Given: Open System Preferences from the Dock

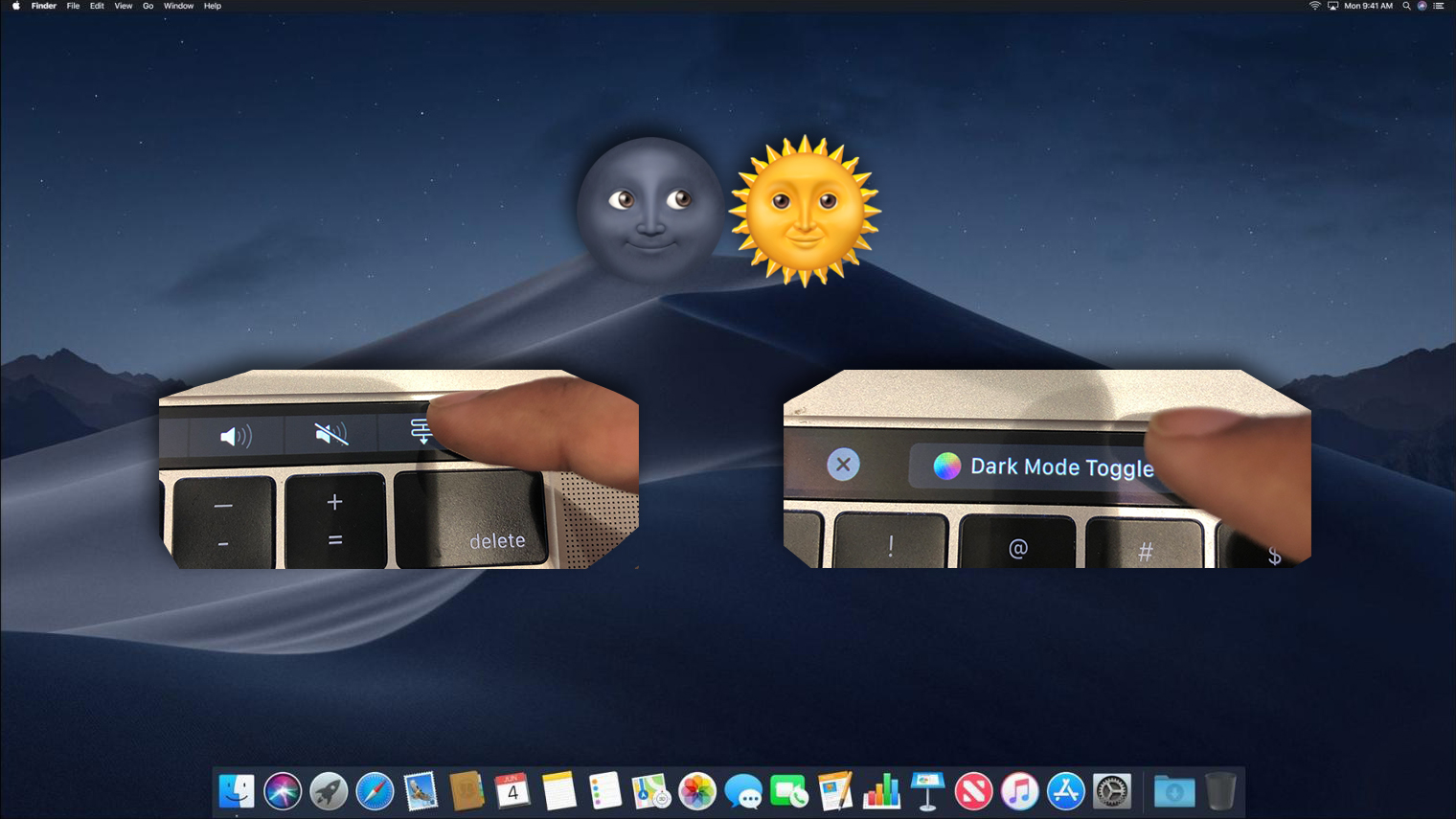Looking at the screenshot, I should 1112,792.
